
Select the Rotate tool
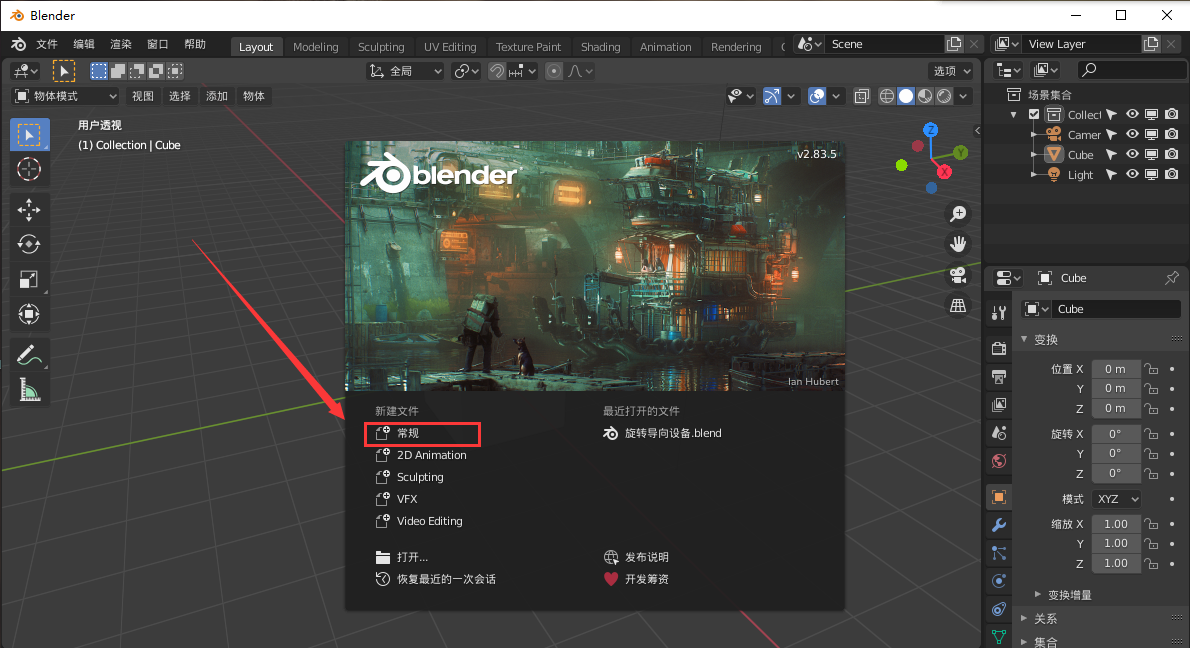coord(29,244)
